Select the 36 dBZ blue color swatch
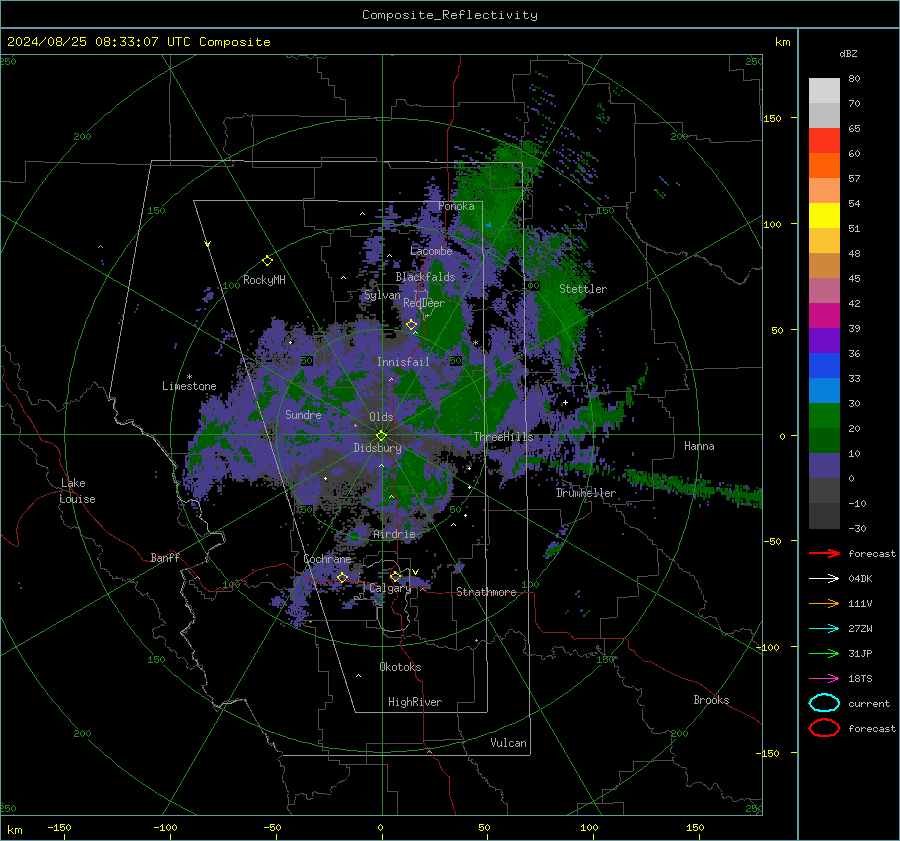 pyautogui.click(x=824, y=365)
